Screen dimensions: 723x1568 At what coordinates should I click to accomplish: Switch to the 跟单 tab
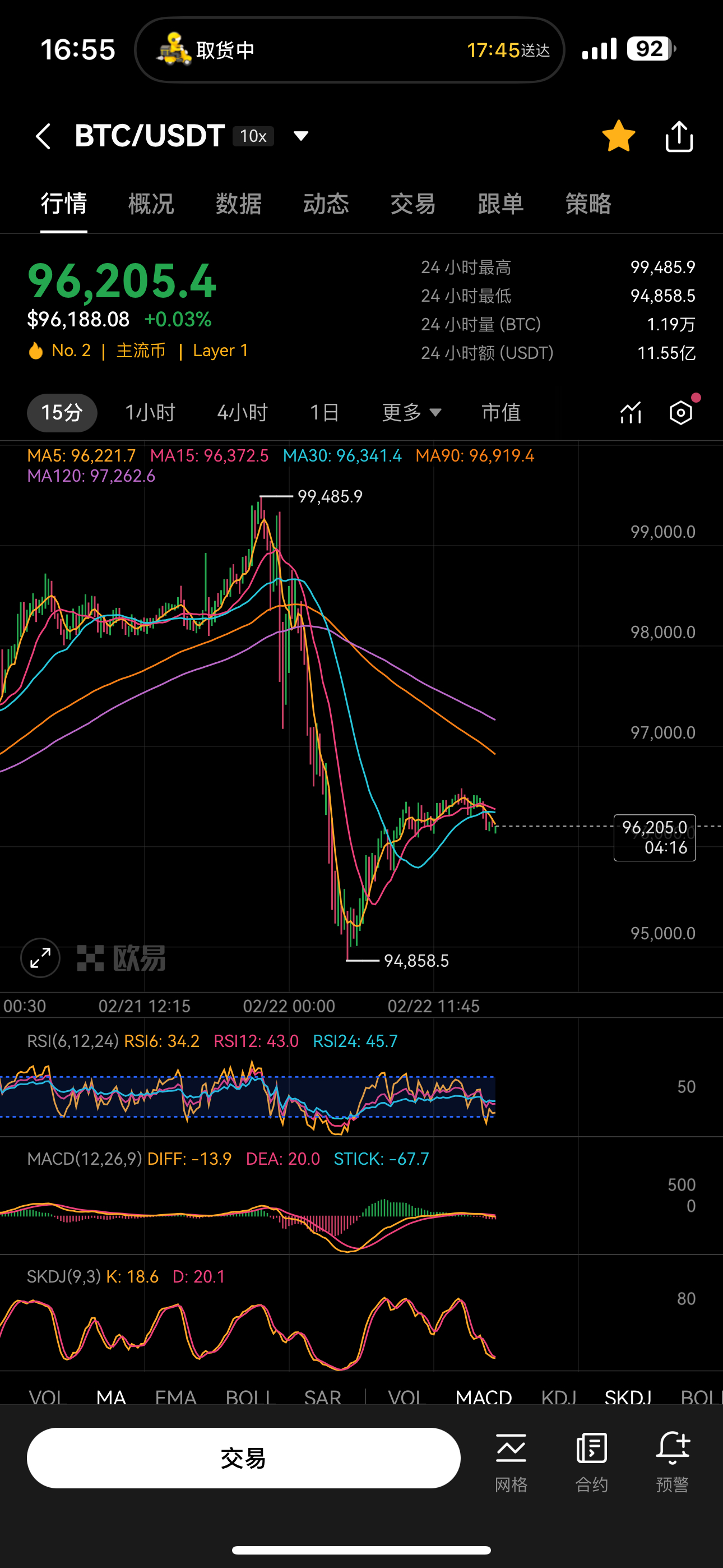pyautogui.click(x=500, y=204)
